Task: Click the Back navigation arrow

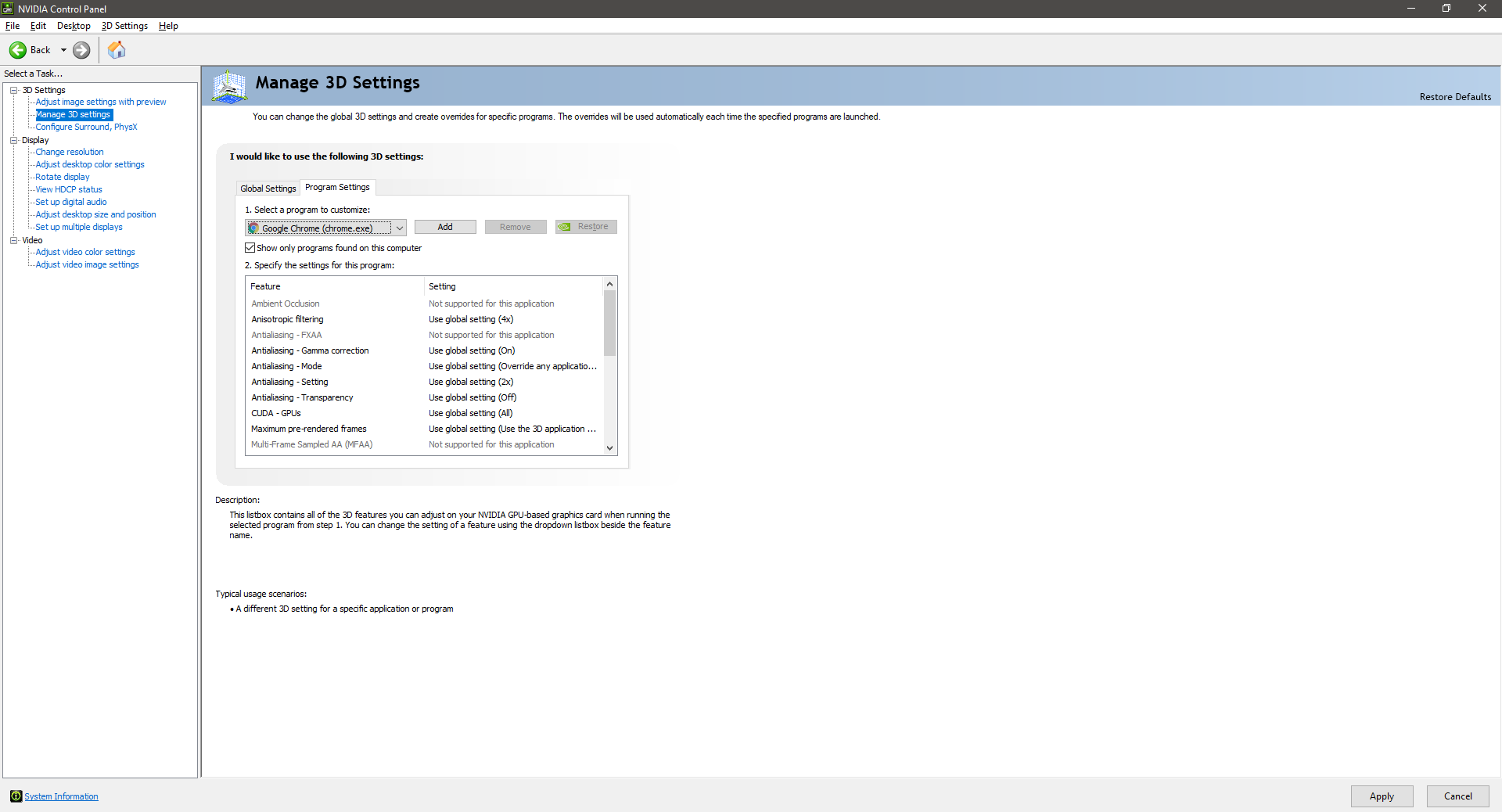Action: pyautogui.click(x=17, y=50)
